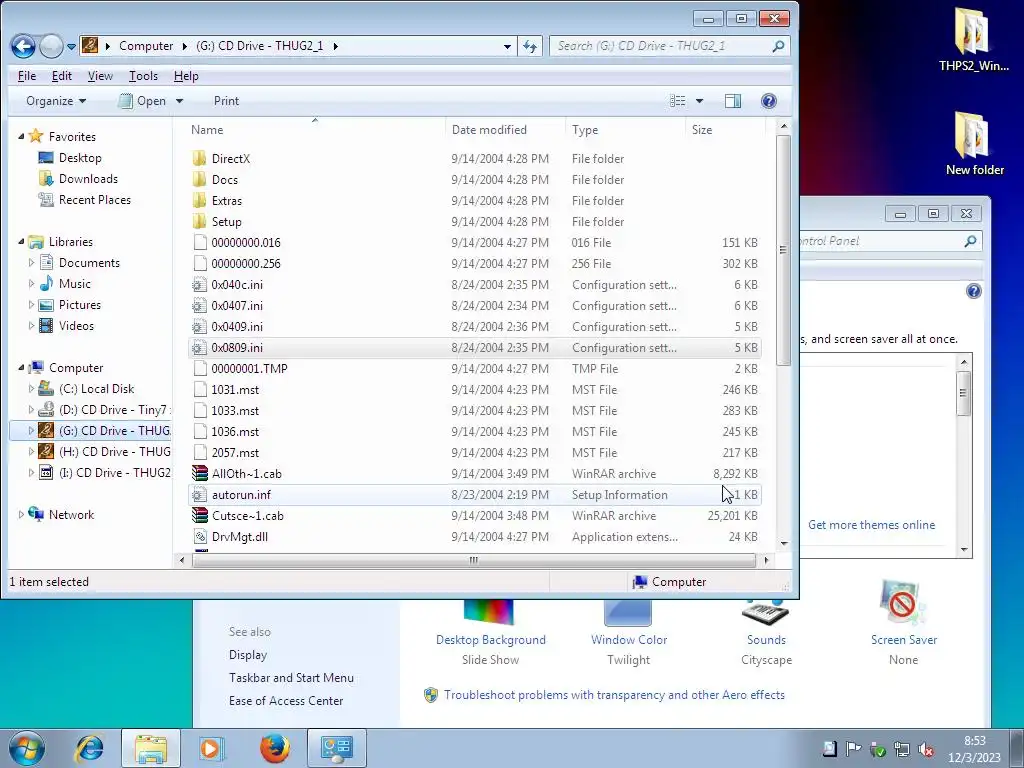The width and height of the screenshot is (1024, 768).
Task: Open the Help menu
Action: [x=186, y=76]
